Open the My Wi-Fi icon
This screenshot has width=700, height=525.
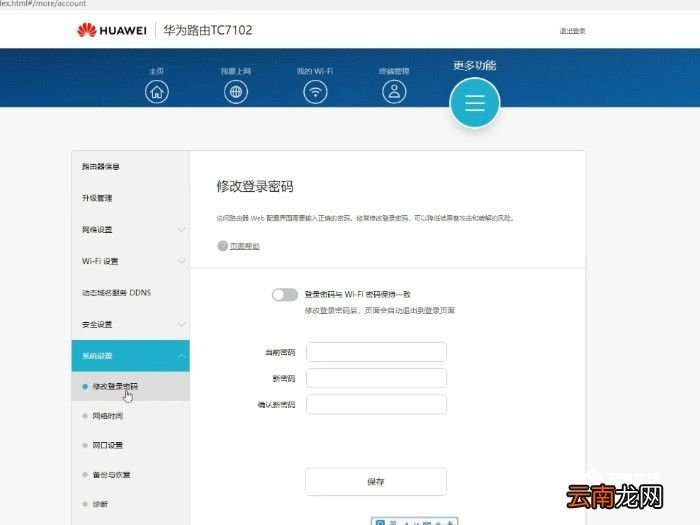point(315,92)
